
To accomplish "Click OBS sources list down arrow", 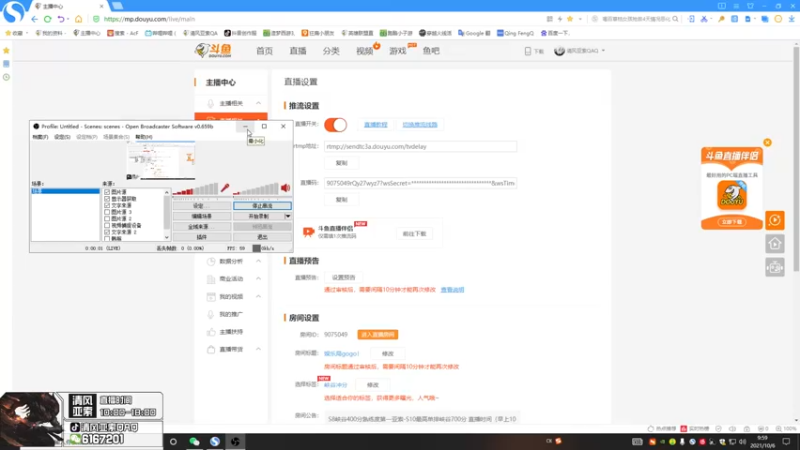I will [x=166, y=237].
